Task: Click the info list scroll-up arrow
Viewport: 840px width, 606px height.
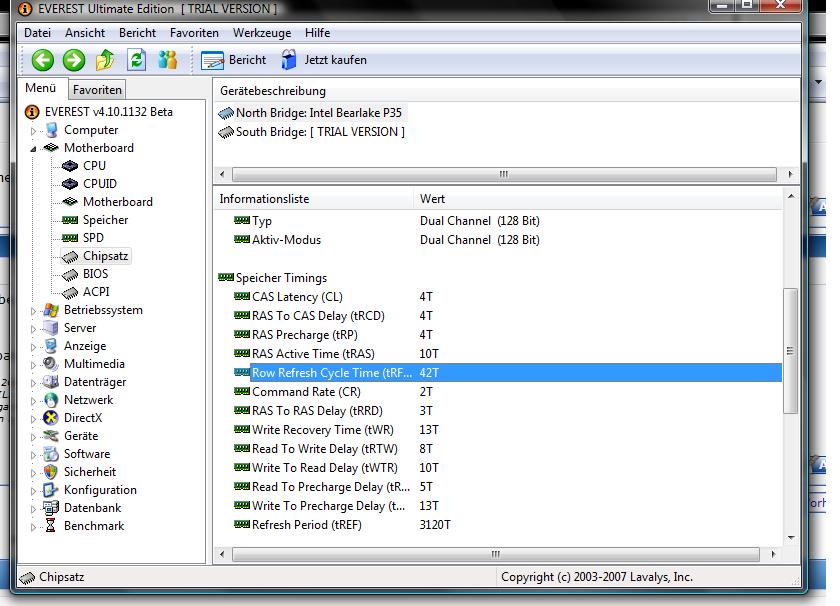Action: click(x=791, y=196)
